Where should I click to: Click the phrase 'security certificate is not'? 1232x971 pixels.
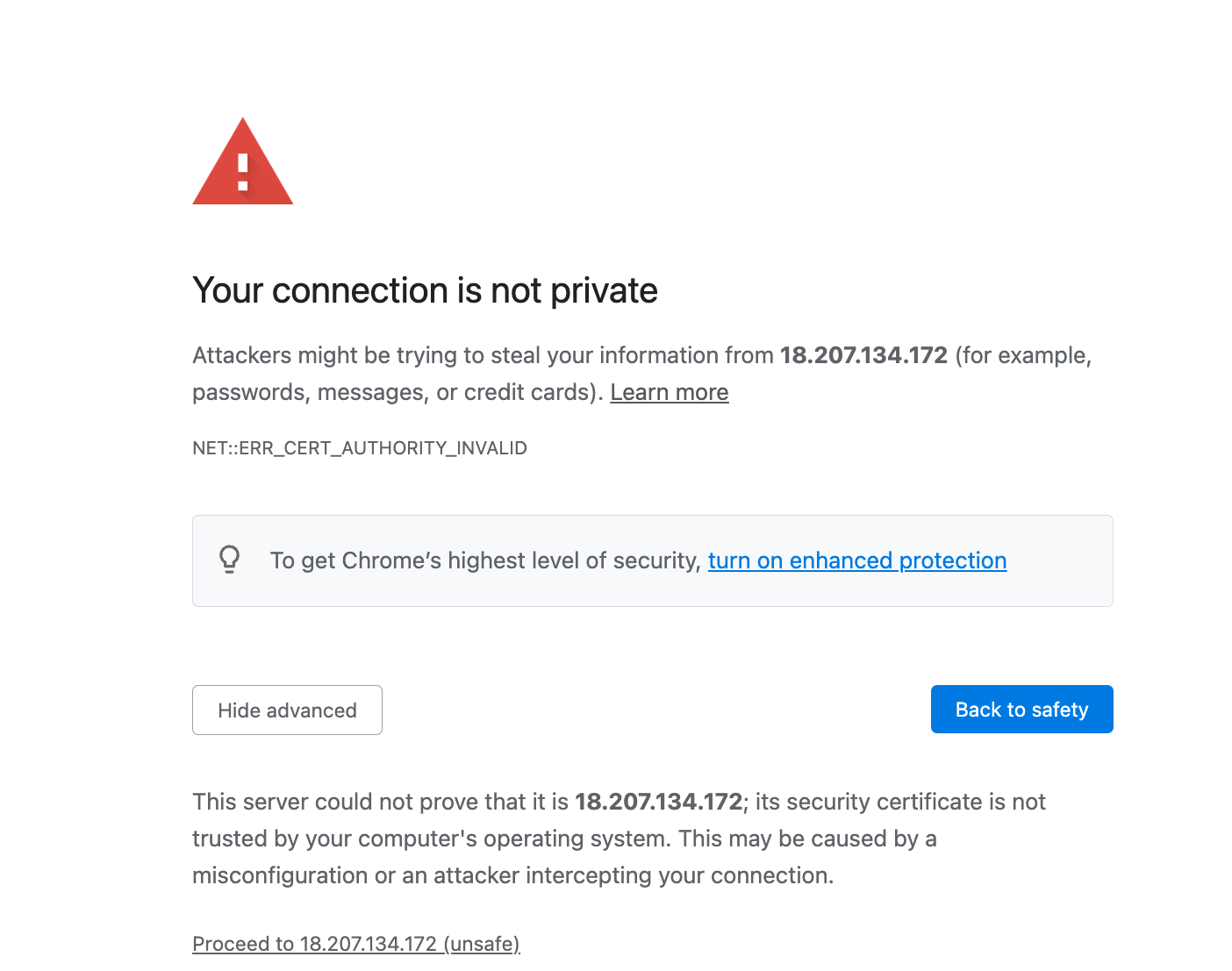click(x=900, y=802)
